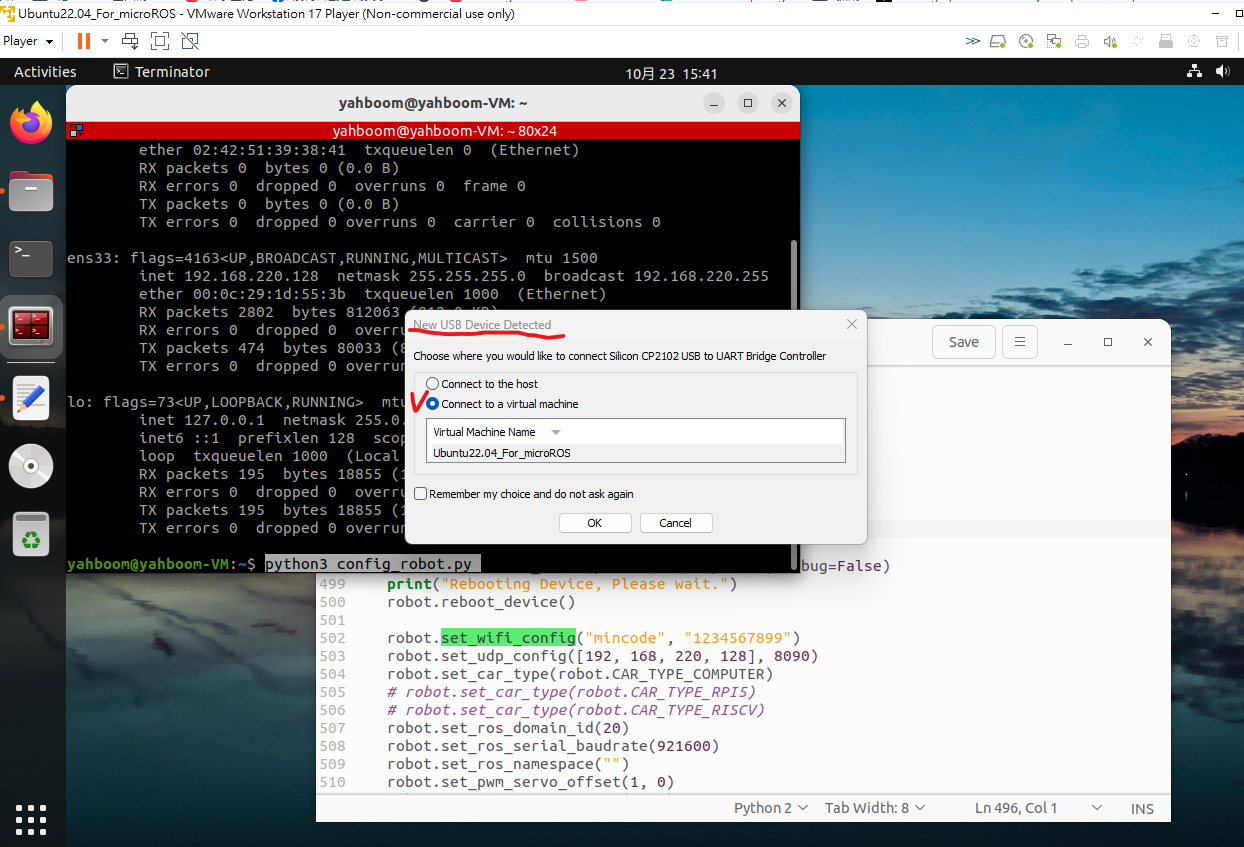Open the Player menu dropdown
The width and height of the screenshot is (1244, 847).
[x=27, y=41]
